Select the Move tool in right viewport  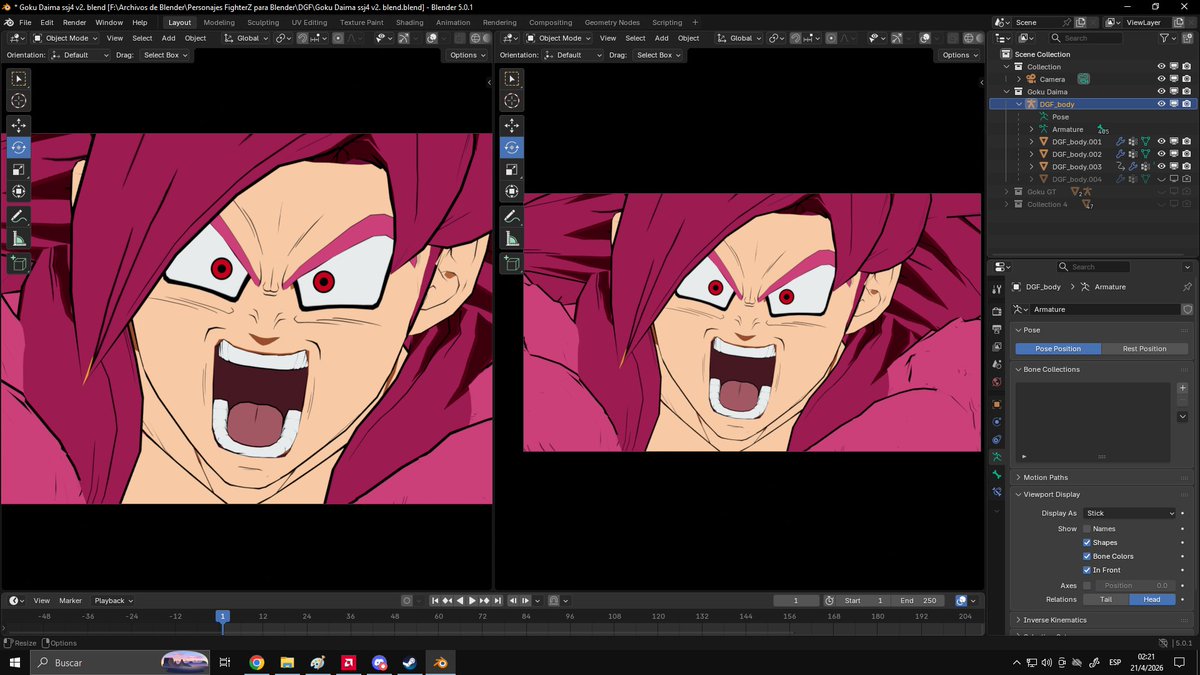[511, 125]
